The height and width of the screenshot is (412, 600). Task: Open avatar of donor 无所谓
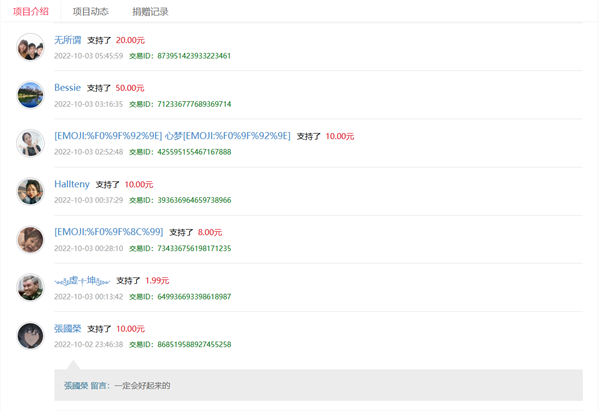[30, 47]
